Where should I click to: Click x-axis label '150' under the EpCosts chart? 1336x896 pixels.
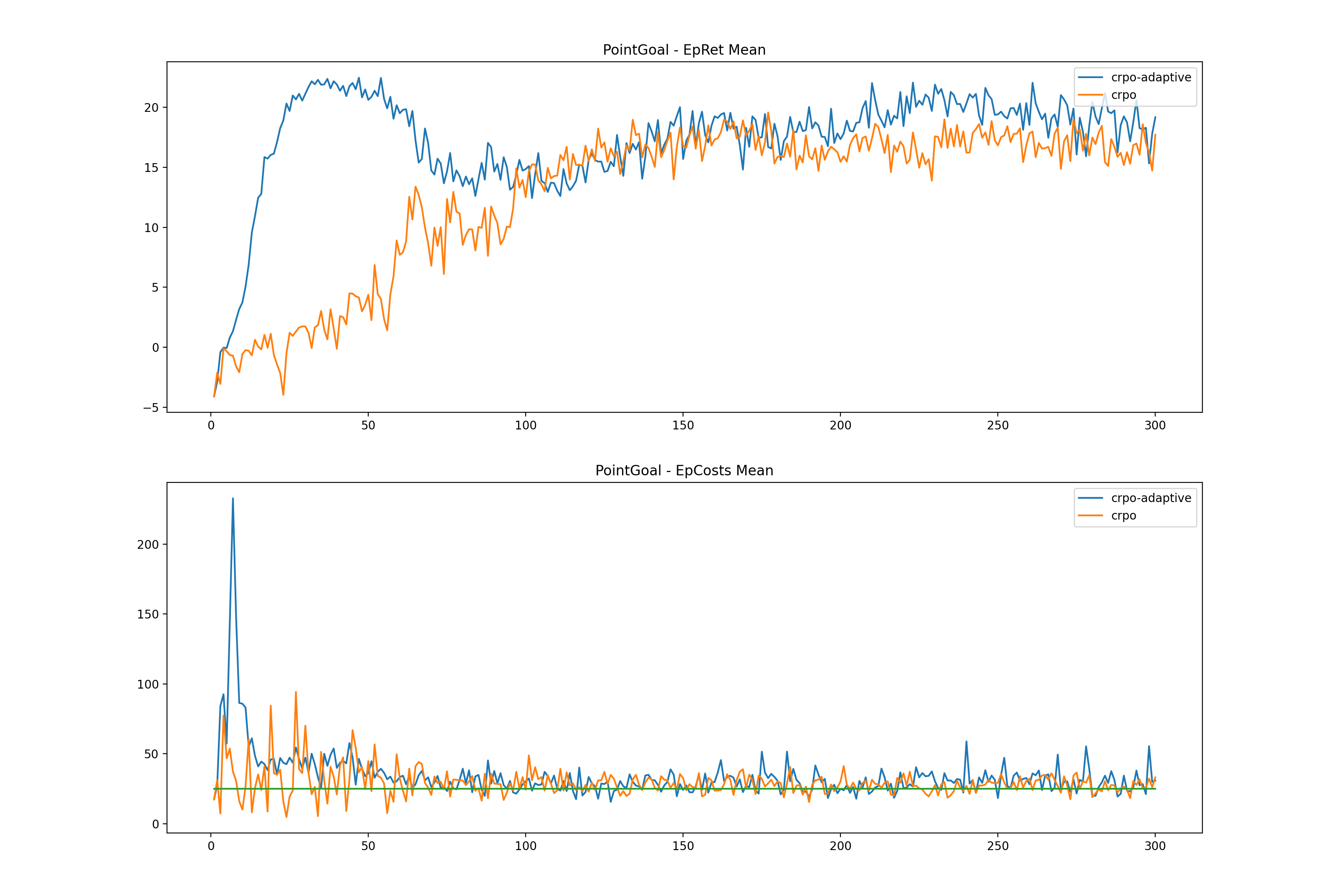coord(683,846)
